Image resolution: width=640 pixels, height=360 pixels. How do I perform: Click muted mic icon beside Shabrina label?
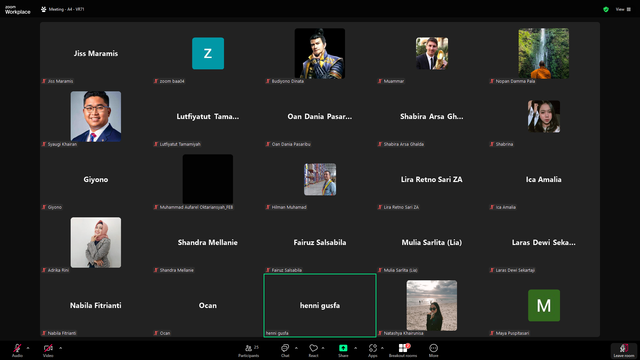point(492,144)
